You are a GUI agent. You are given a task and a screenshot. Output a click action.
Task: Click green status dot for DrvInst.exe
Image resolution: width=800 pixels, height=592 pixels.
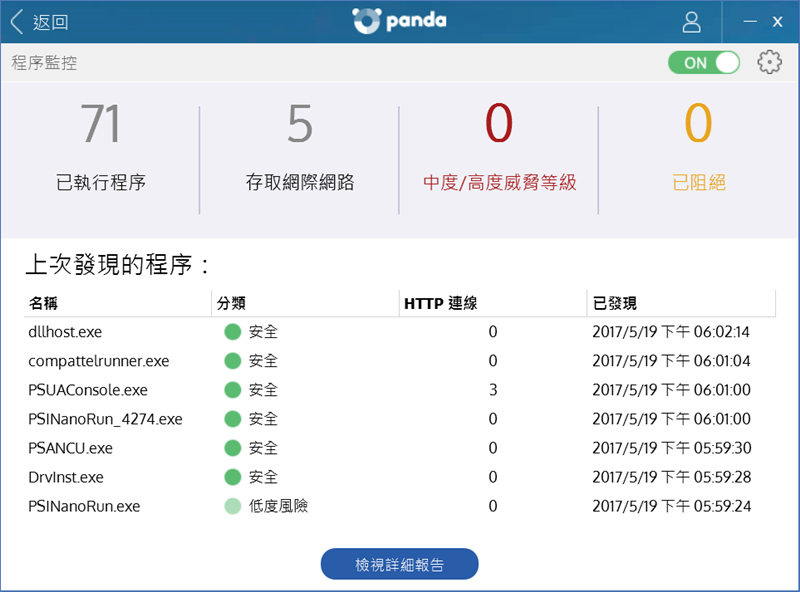point(233,477)
